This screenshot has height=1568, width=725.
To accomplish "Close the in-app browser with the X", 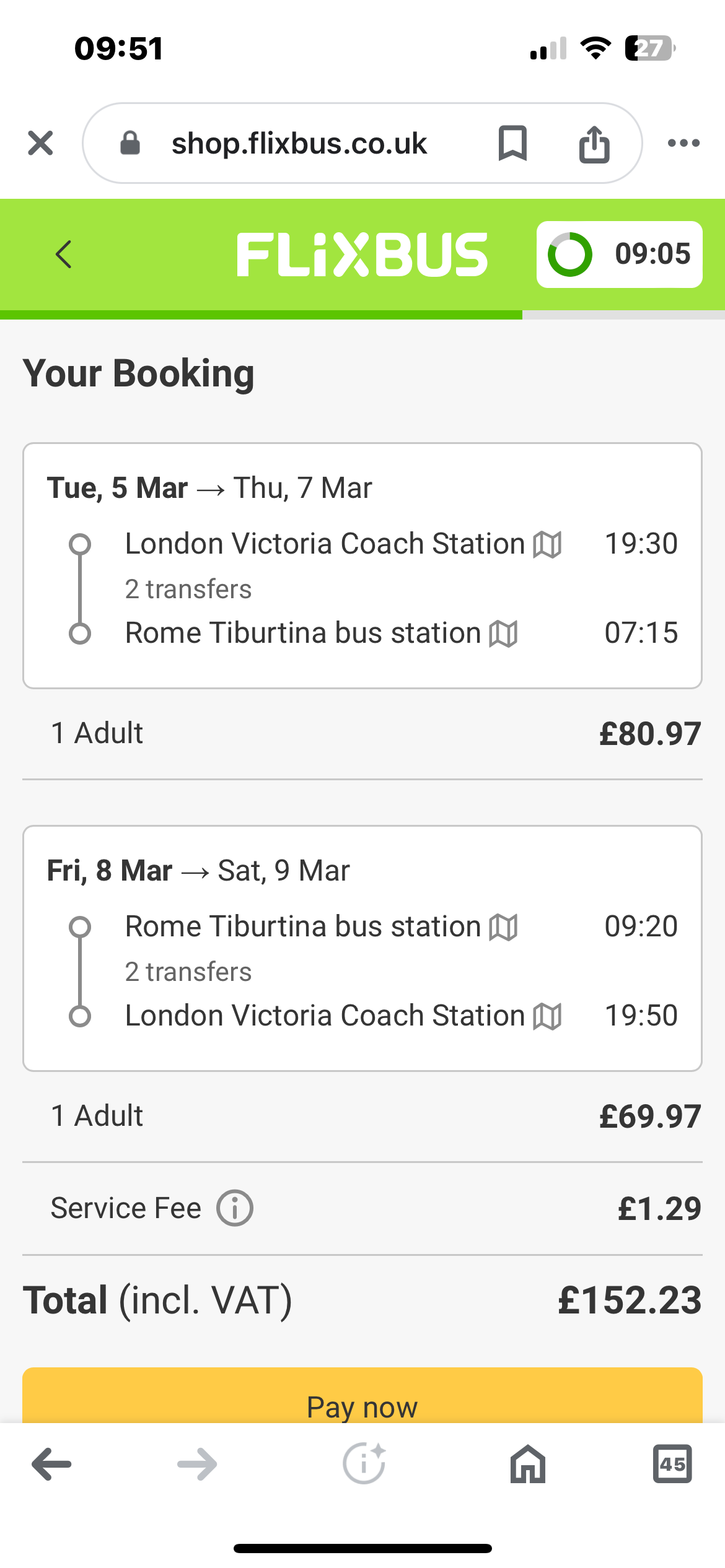I will pos(40,143).
